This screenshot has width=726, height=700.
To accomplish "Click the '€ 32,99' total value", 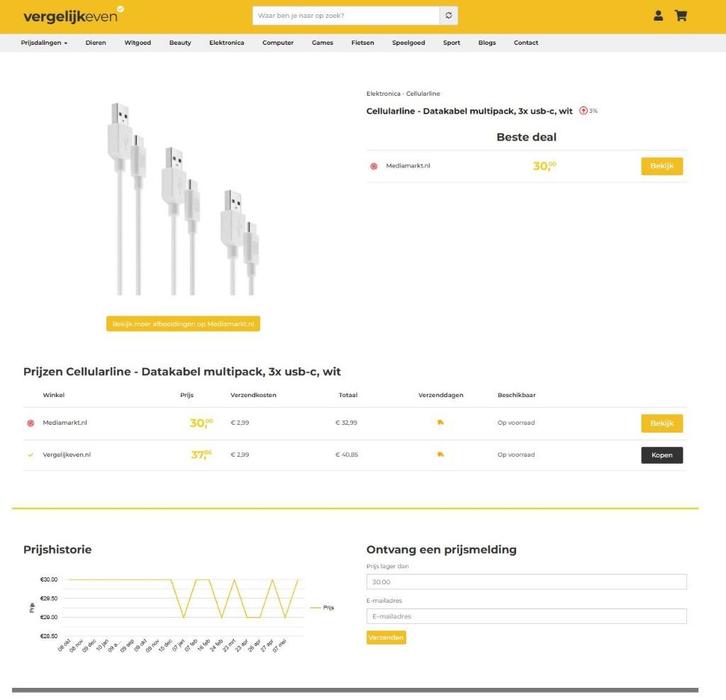I will [346, 423].
